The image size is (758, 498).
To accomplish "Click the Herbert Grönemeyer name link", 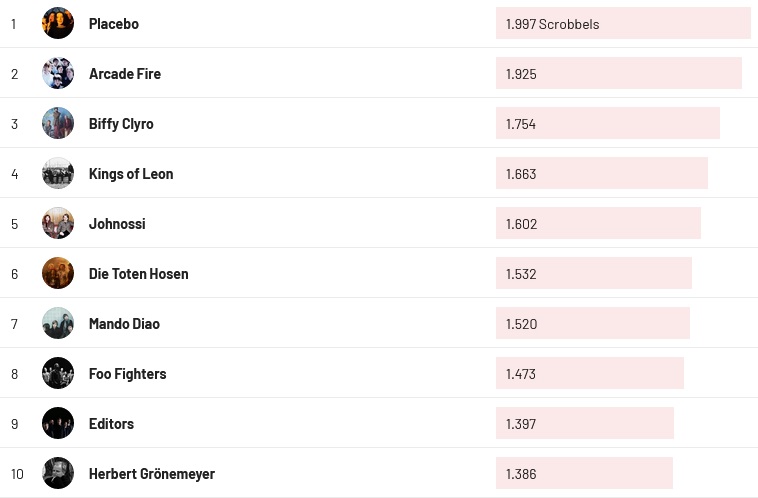I will coord(151,473).
